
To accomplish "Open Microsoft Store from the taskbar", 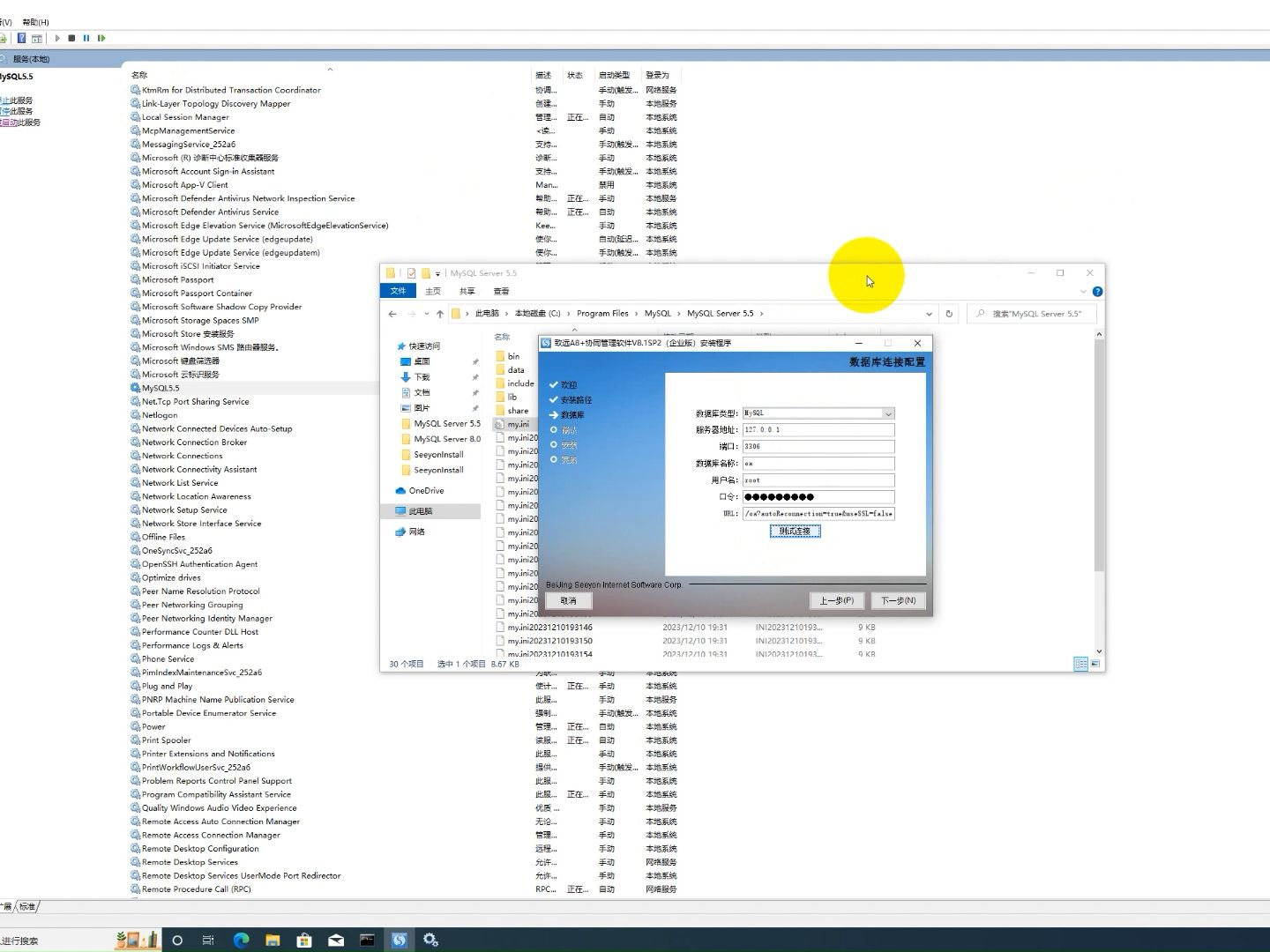I will tap(304, 941).
